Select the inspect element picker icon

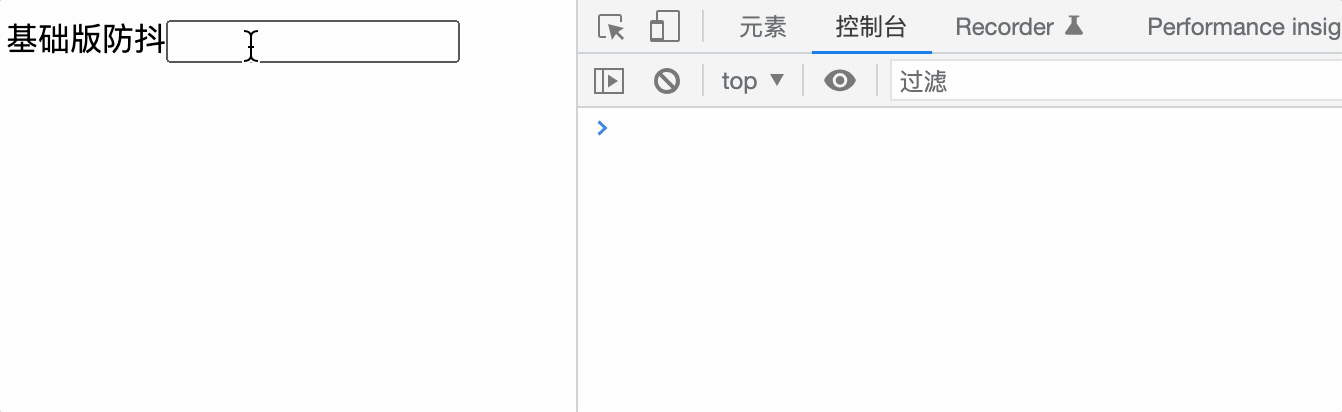click(x=611, y=27)
